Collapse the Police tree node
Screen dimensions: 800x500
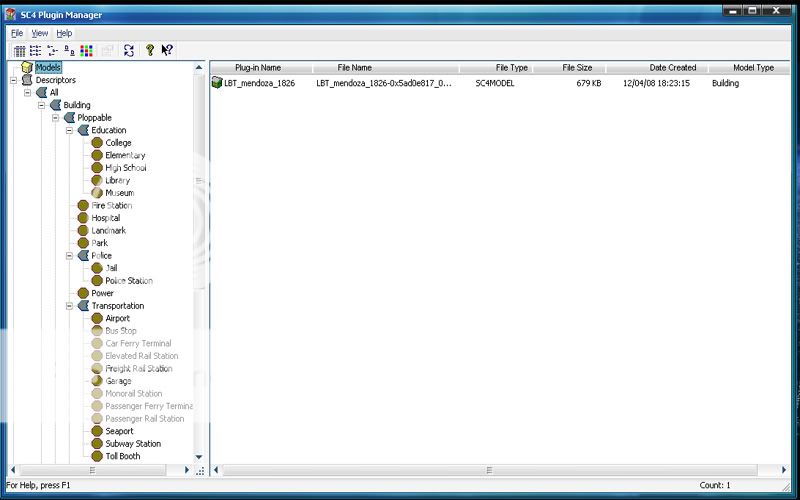pos(70,256)
